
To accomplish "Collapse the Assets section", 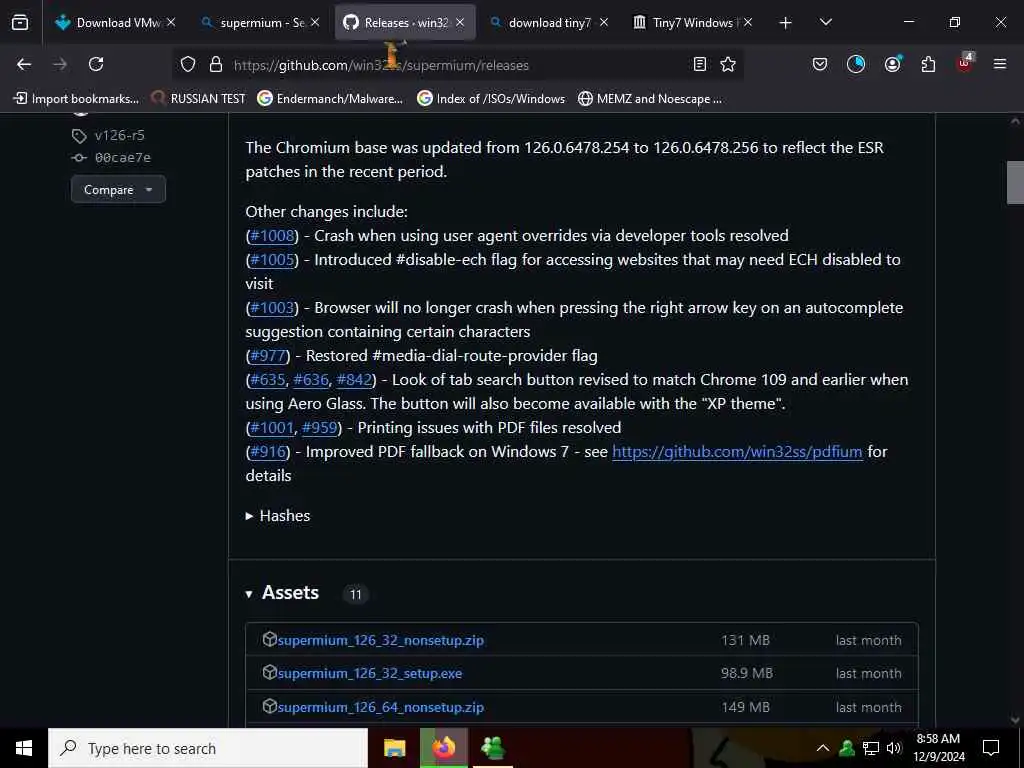I will (x=282, y=592).
